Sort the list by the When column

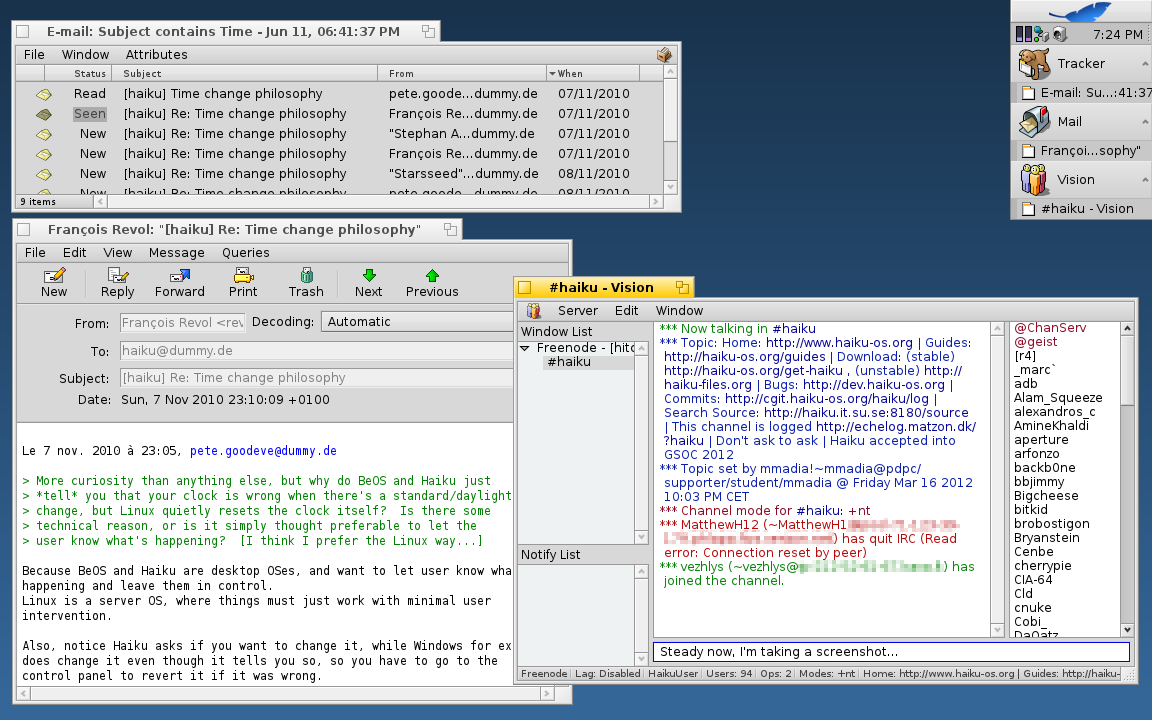click(571, 74)
